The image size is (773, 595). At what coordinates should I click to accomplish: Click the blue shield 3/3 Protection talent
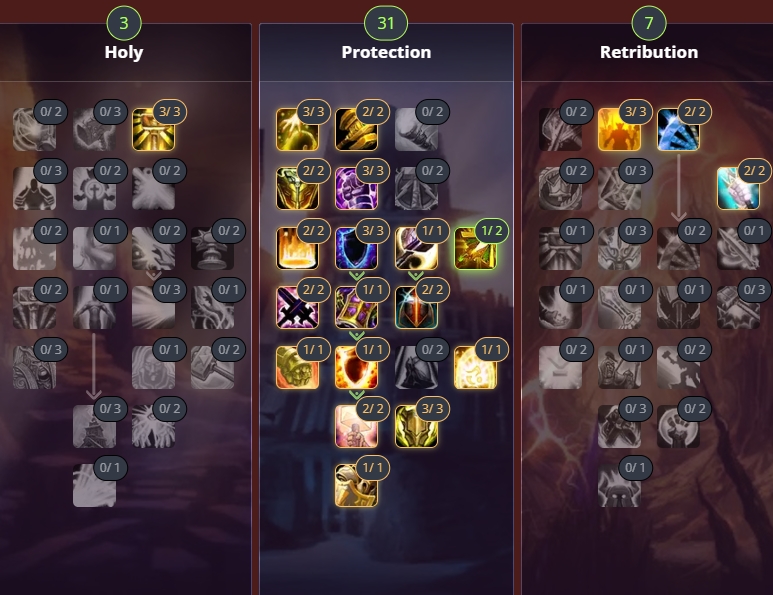coord(356,248)
